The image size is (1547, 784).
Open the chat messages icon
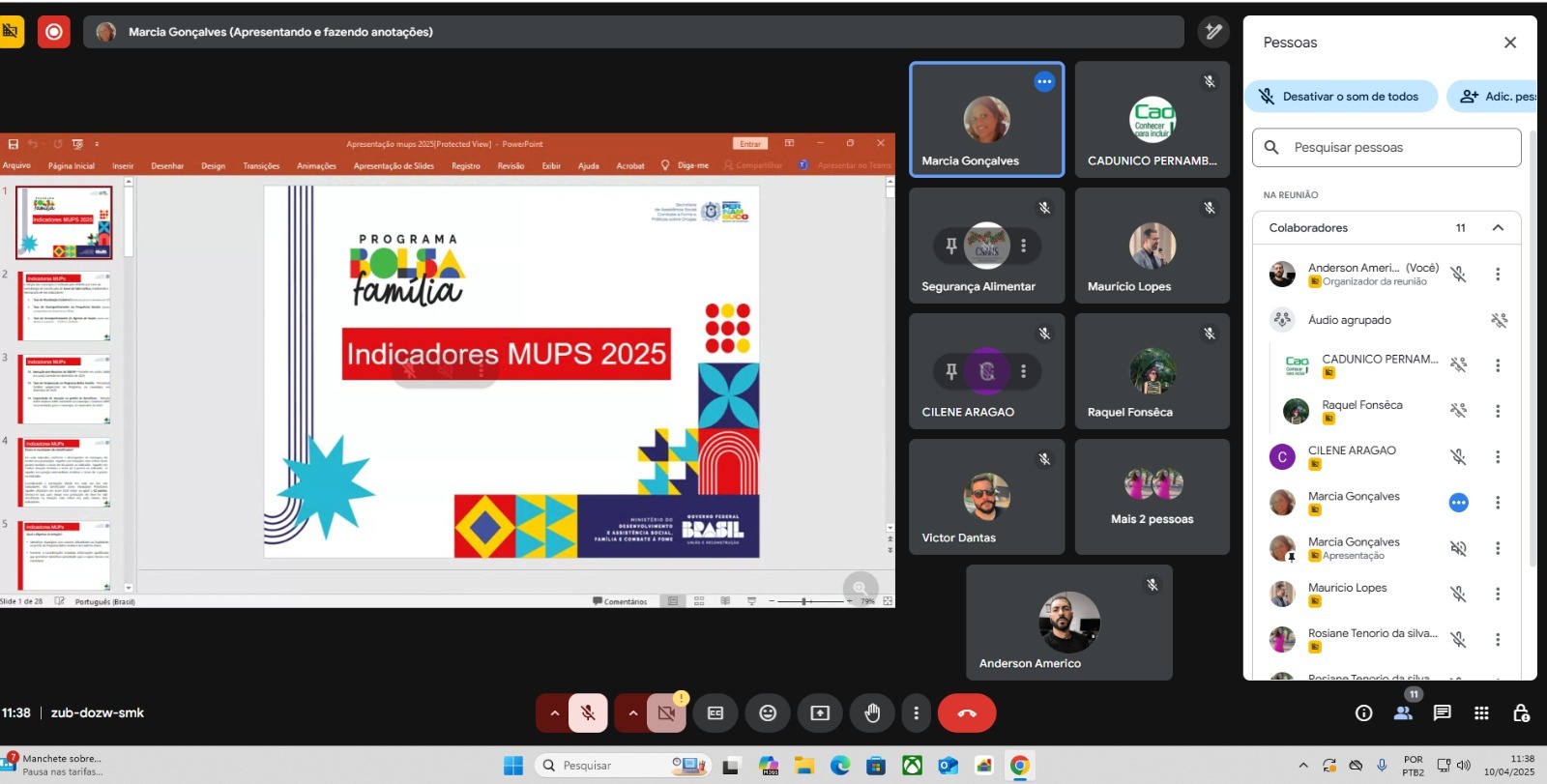tap(1442, 713)
